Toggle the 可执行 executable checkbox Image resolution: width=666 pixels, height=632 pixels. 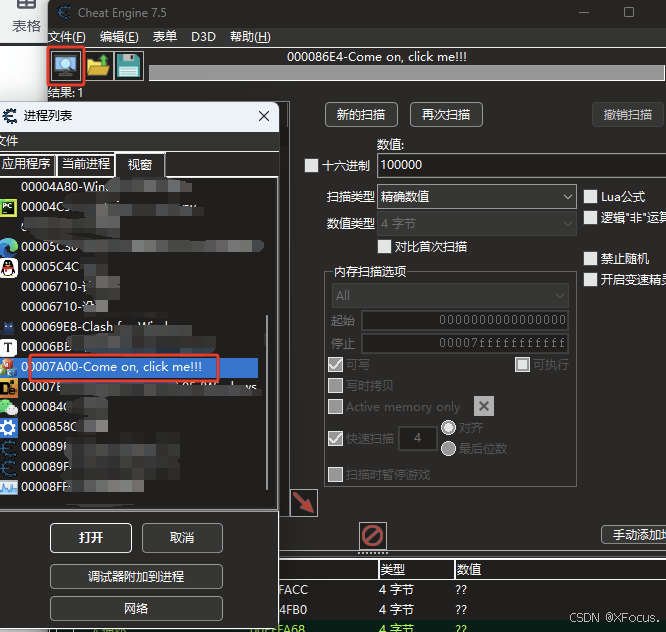point(522,364)
